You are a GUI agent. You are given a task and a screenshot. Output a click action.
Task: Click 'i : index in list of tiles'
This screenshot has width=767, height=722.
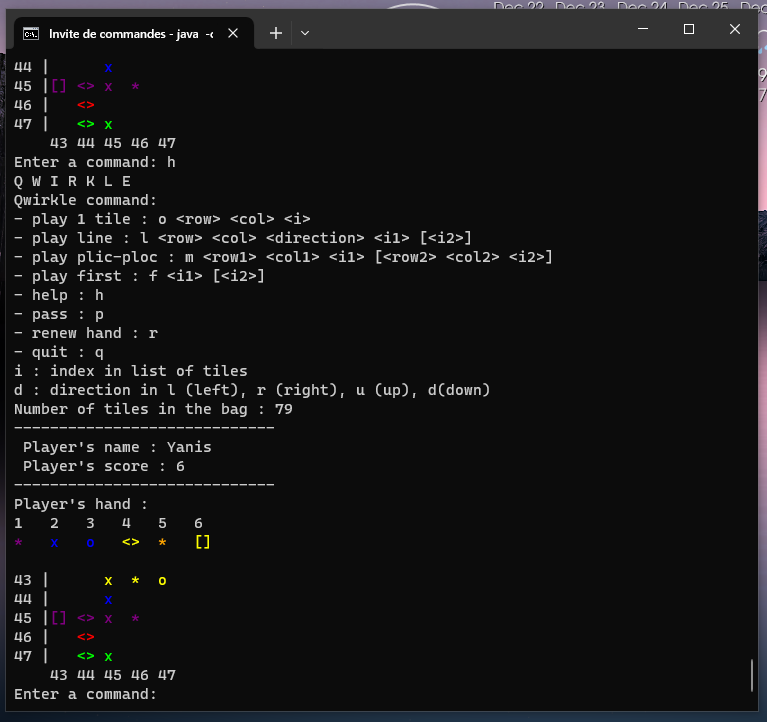click(131, 371)
